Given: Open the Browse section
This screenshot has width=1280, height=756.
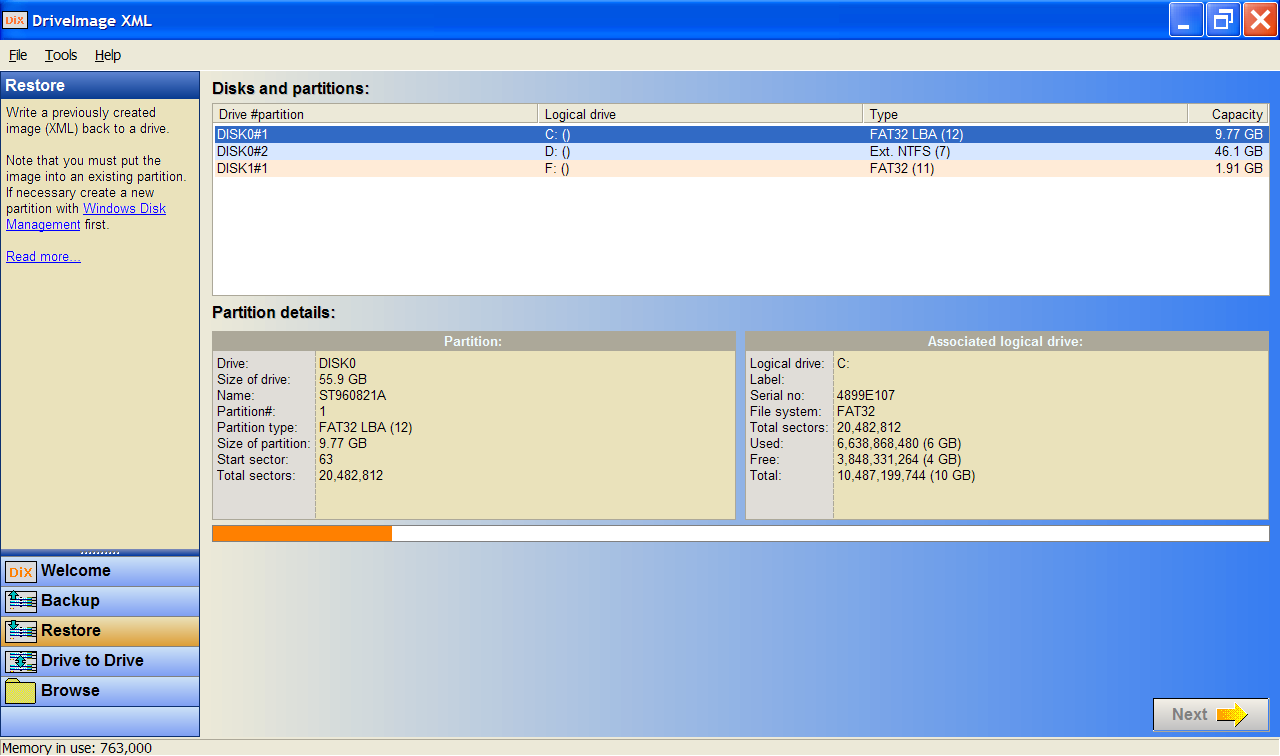Looking at the screenshot, I should pos(100,691).
